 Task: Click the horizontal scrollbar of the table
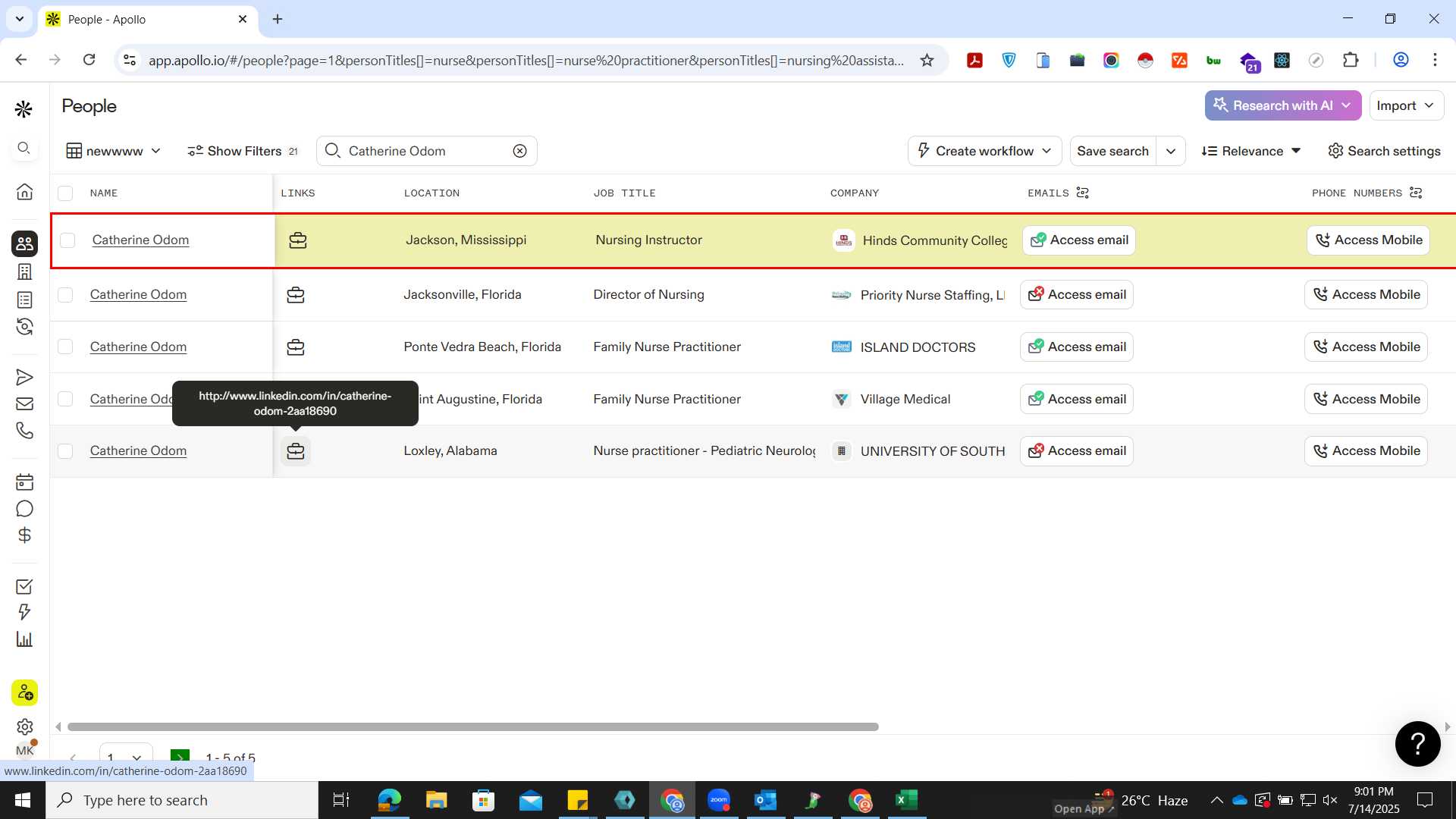[x=472, y=726]
